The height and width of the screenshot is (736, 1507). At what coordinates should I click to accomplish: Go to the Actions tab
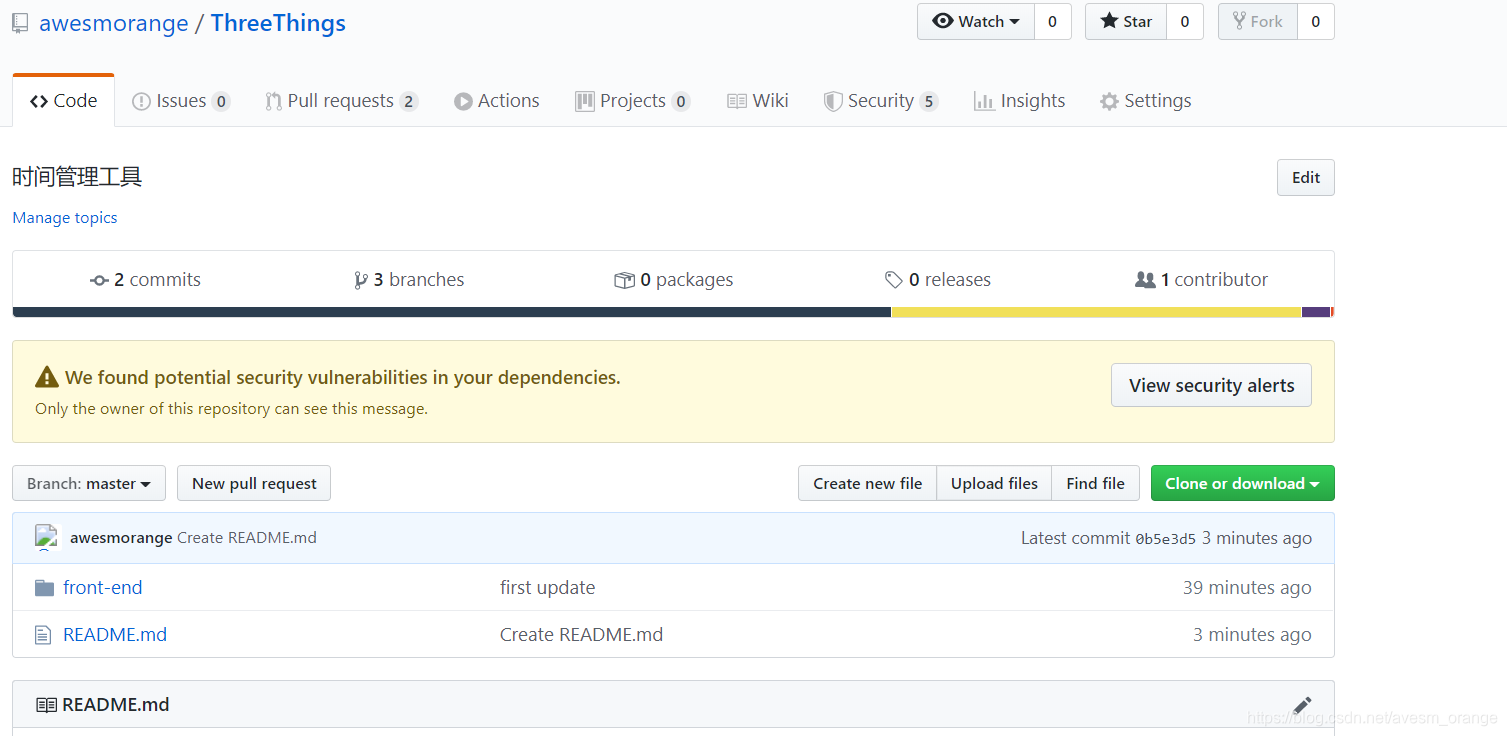497,101
